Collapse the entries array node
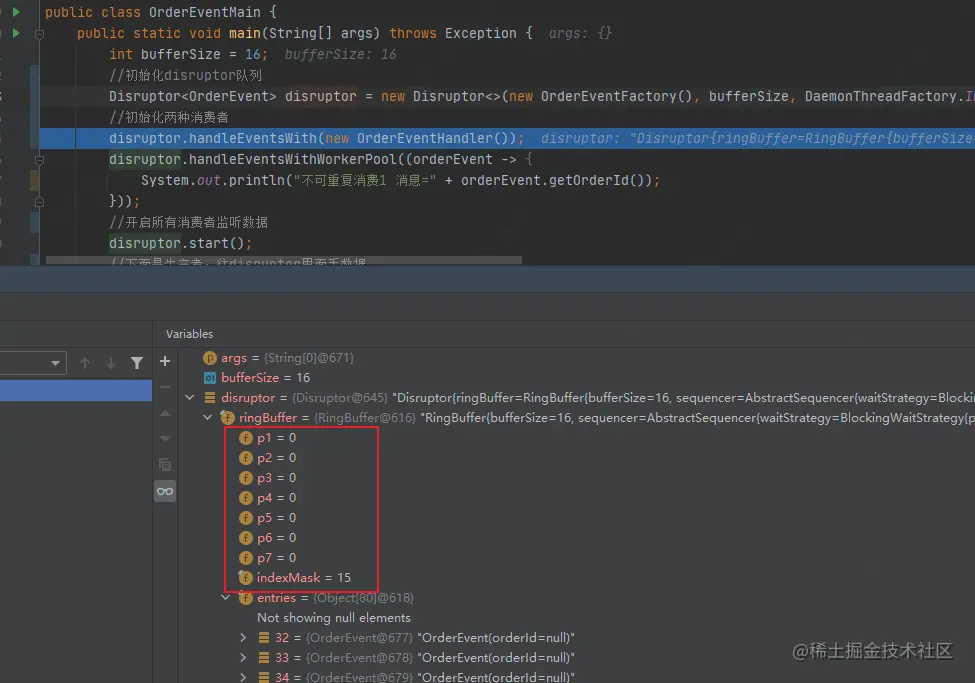The height and width of the screenshot is (683, 975). [226, 597]
